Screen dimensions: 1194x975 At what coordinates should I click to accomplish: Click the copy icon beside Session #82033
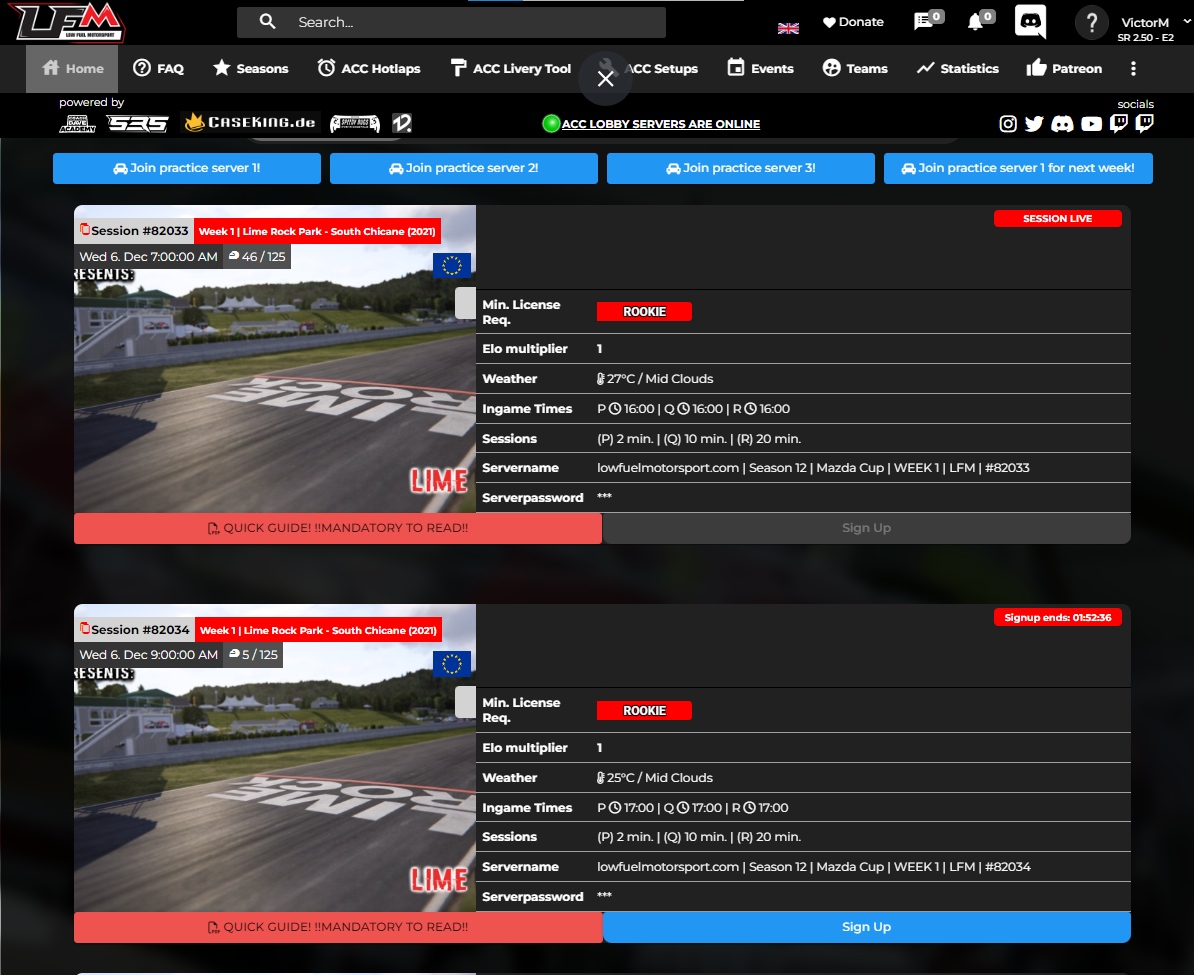(85, 229)
